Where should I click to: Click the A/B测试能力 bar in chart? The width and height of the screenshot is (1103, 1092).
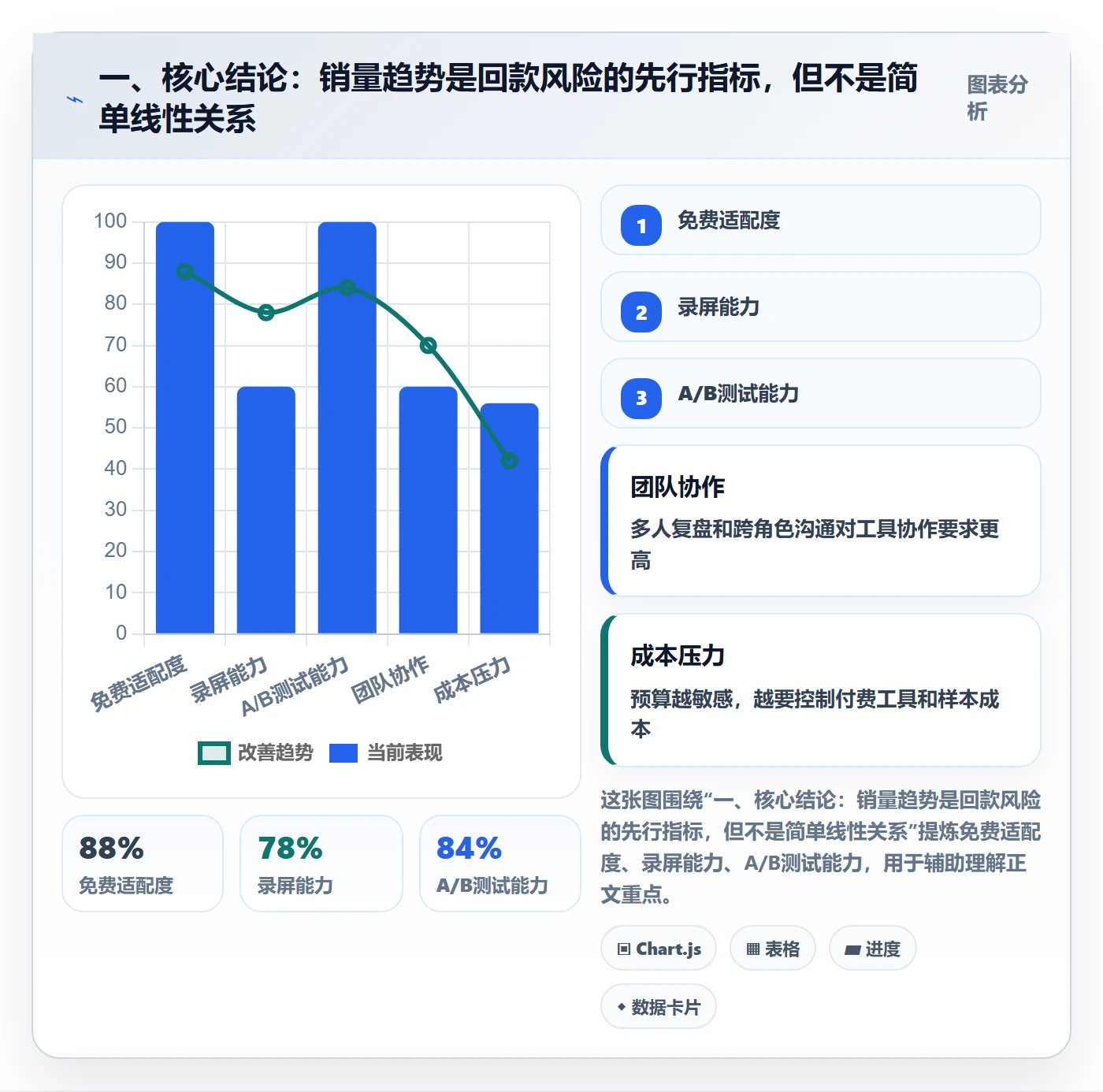[x=347, y=428]
